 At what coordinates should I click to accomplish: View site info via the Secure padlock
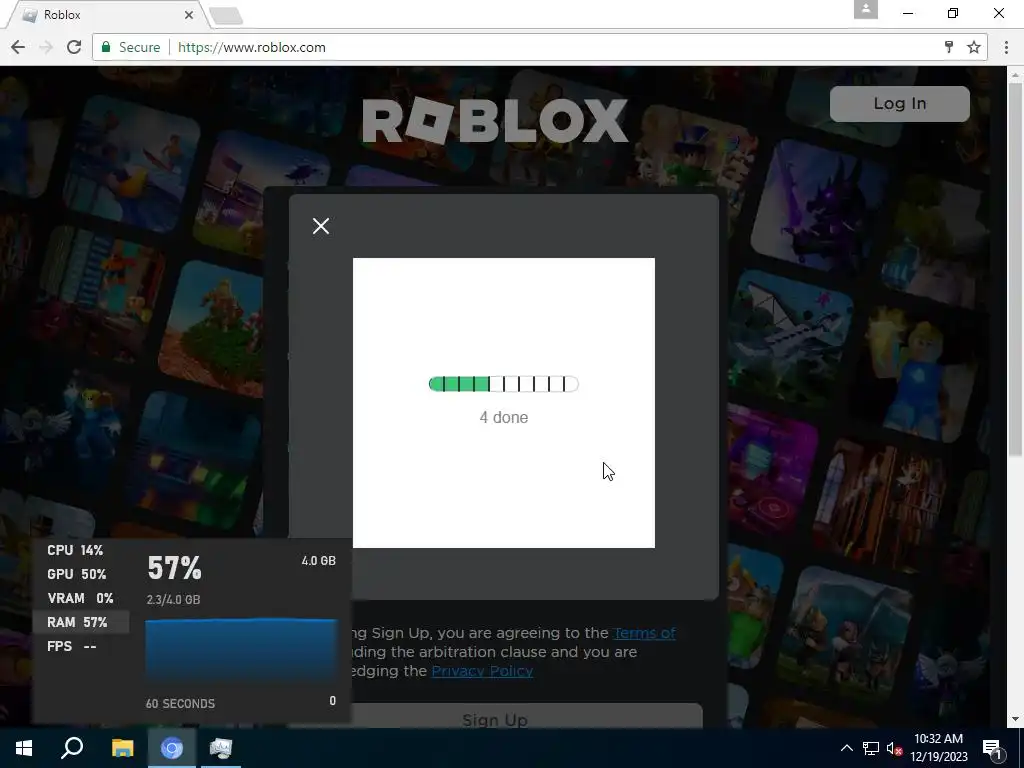[131, 47]
